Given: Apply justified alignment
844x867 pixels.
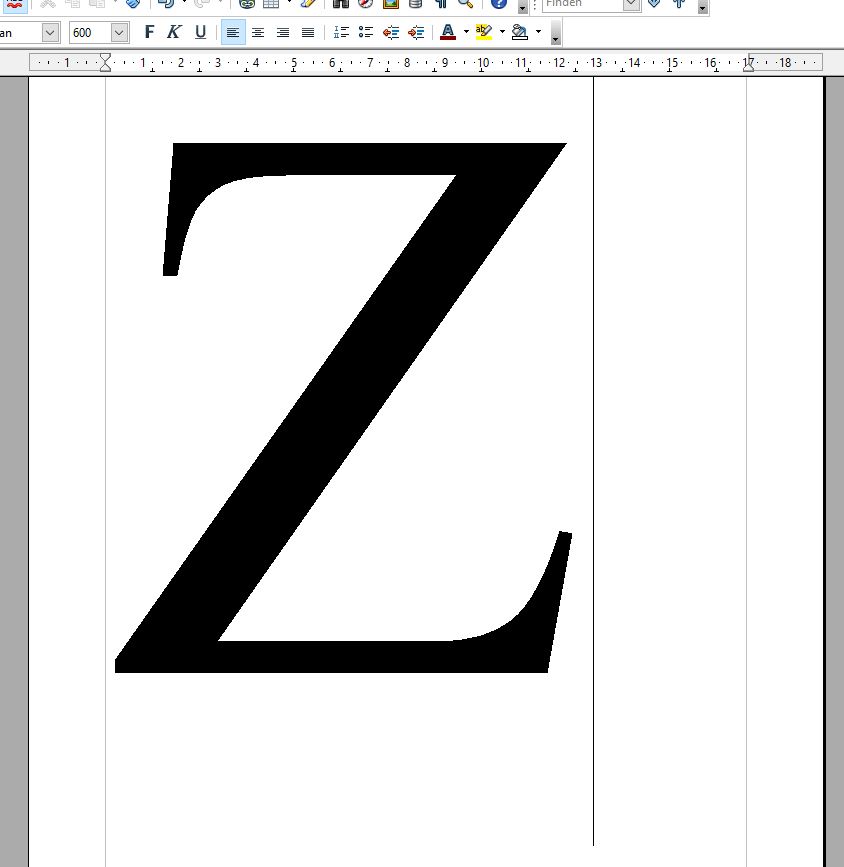Looking at the screenshot, I should tap(308, 33).
